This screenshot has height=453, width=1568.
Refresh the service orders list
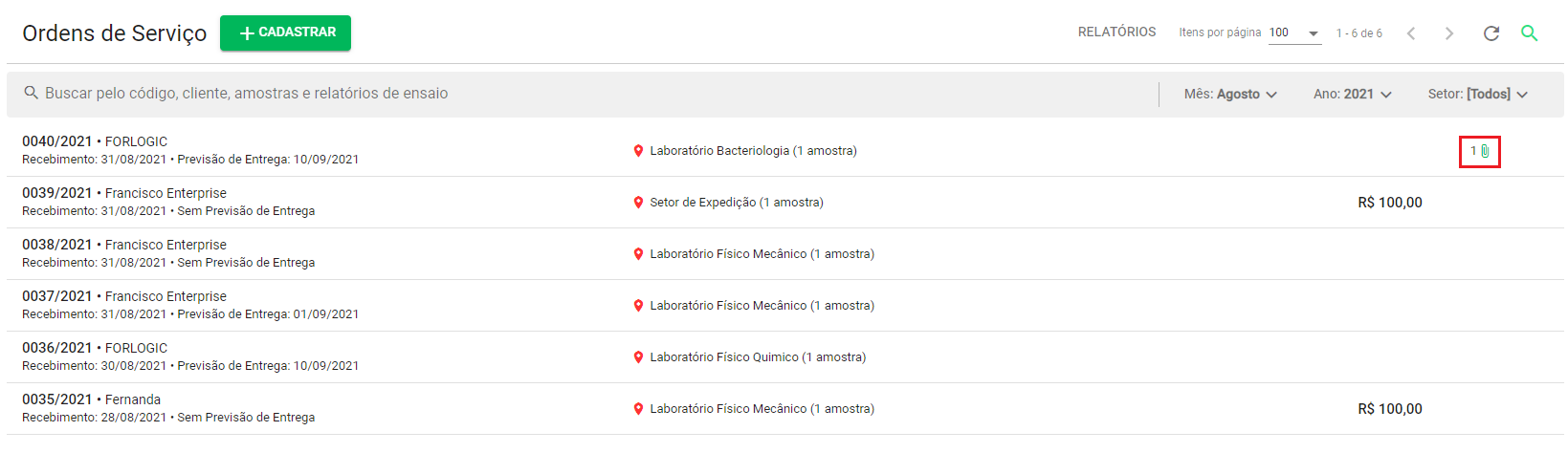click(1491, 33)
